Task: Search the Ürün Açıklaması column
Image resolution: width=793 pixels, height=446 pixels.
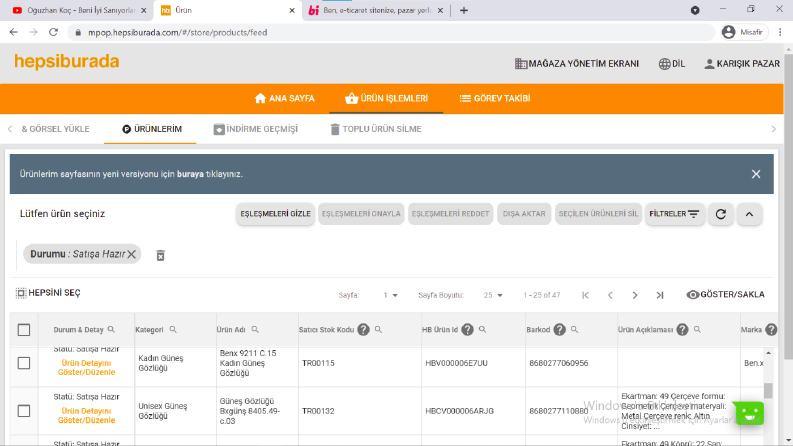Action: 697,330
